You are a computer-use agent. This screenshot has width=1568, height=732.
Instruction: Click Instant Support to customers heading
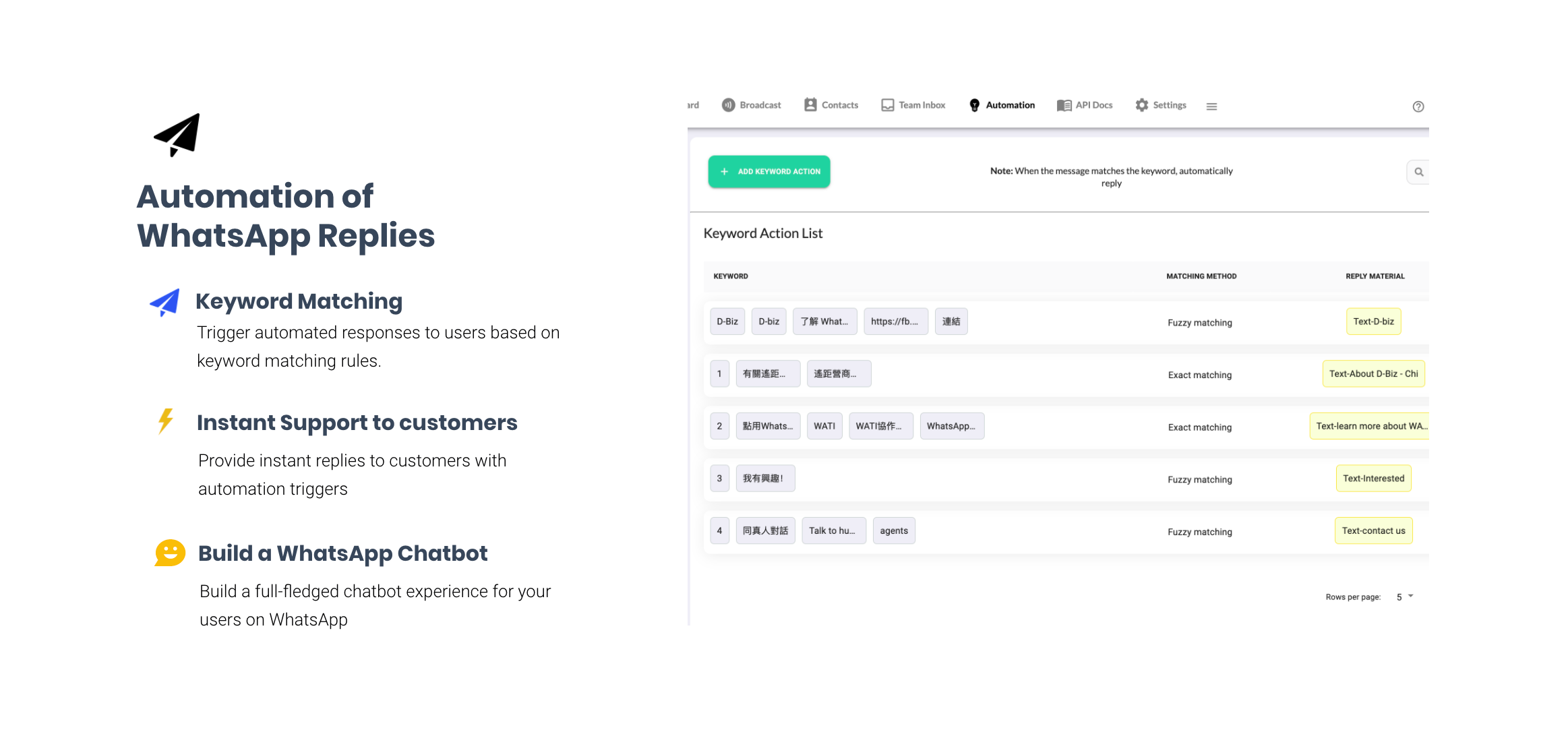tap(357, 423)
